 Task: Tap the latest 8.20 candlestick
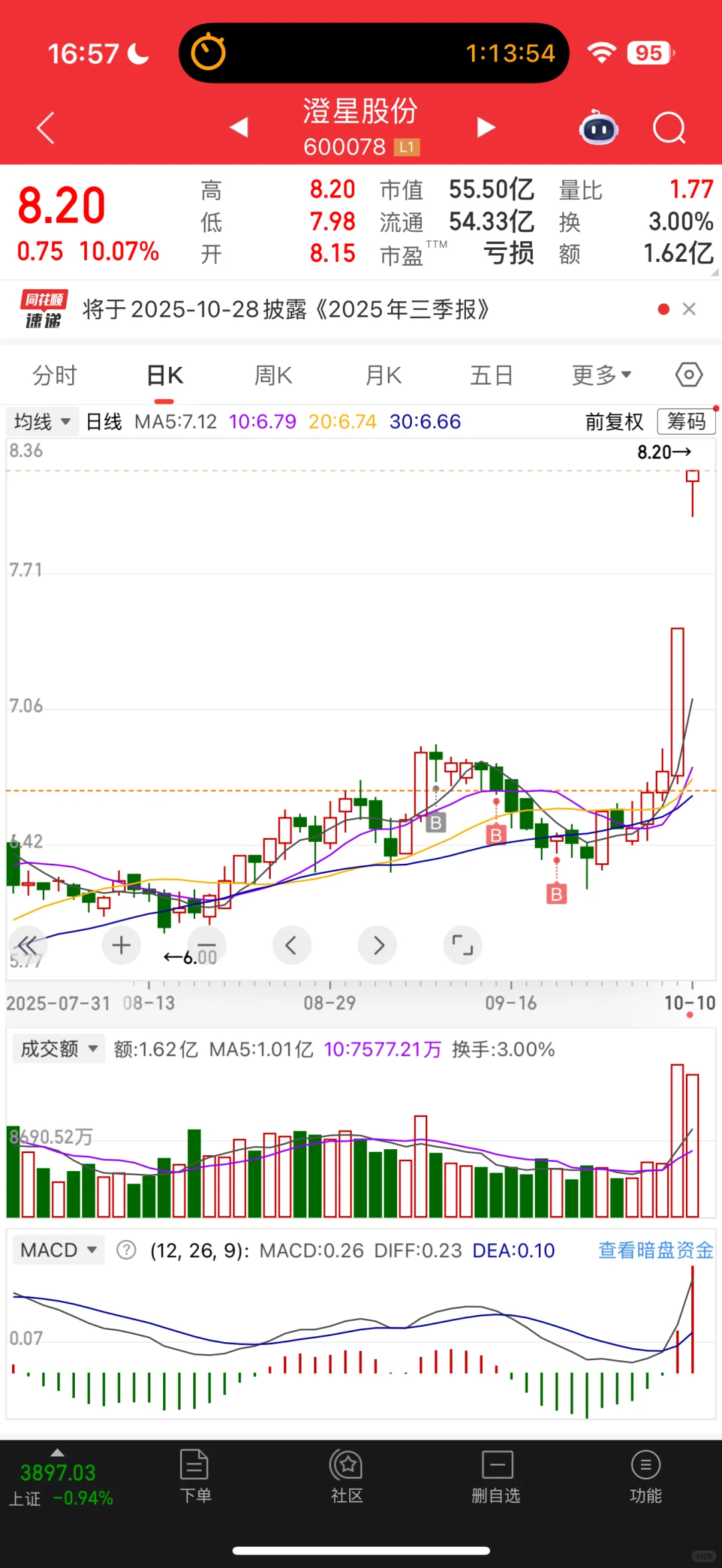pos(693,493)
